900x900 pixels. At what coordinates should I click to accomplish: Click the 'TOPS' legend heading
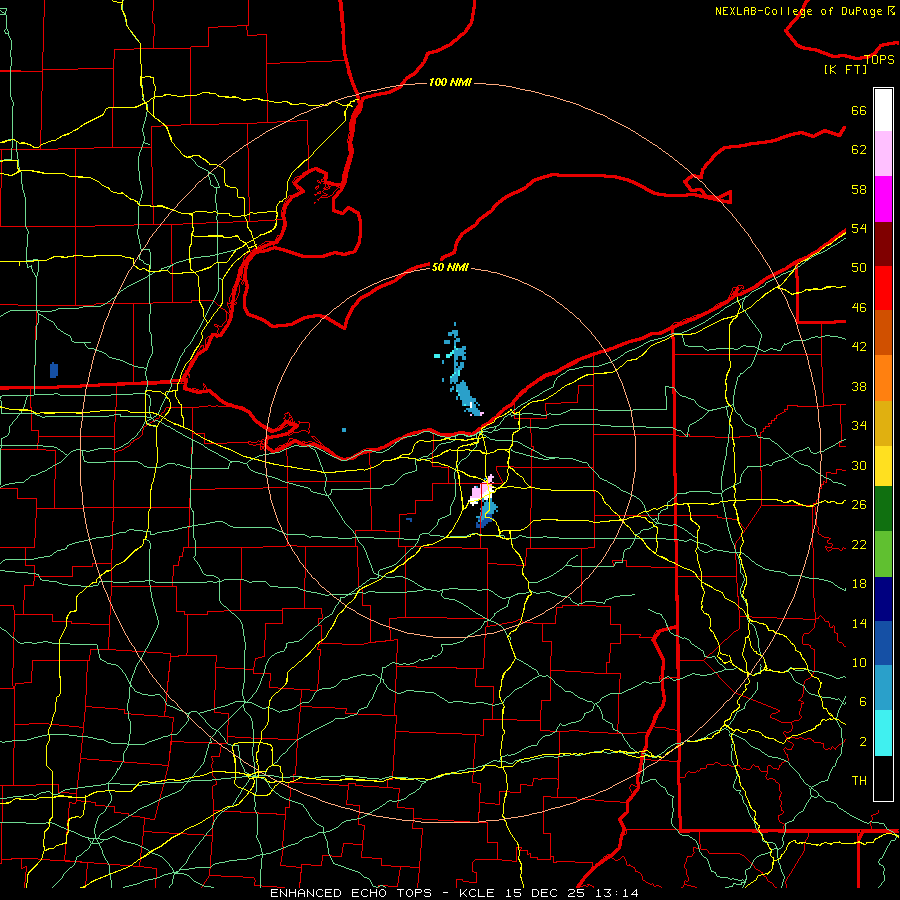click(x=879, y=59)
